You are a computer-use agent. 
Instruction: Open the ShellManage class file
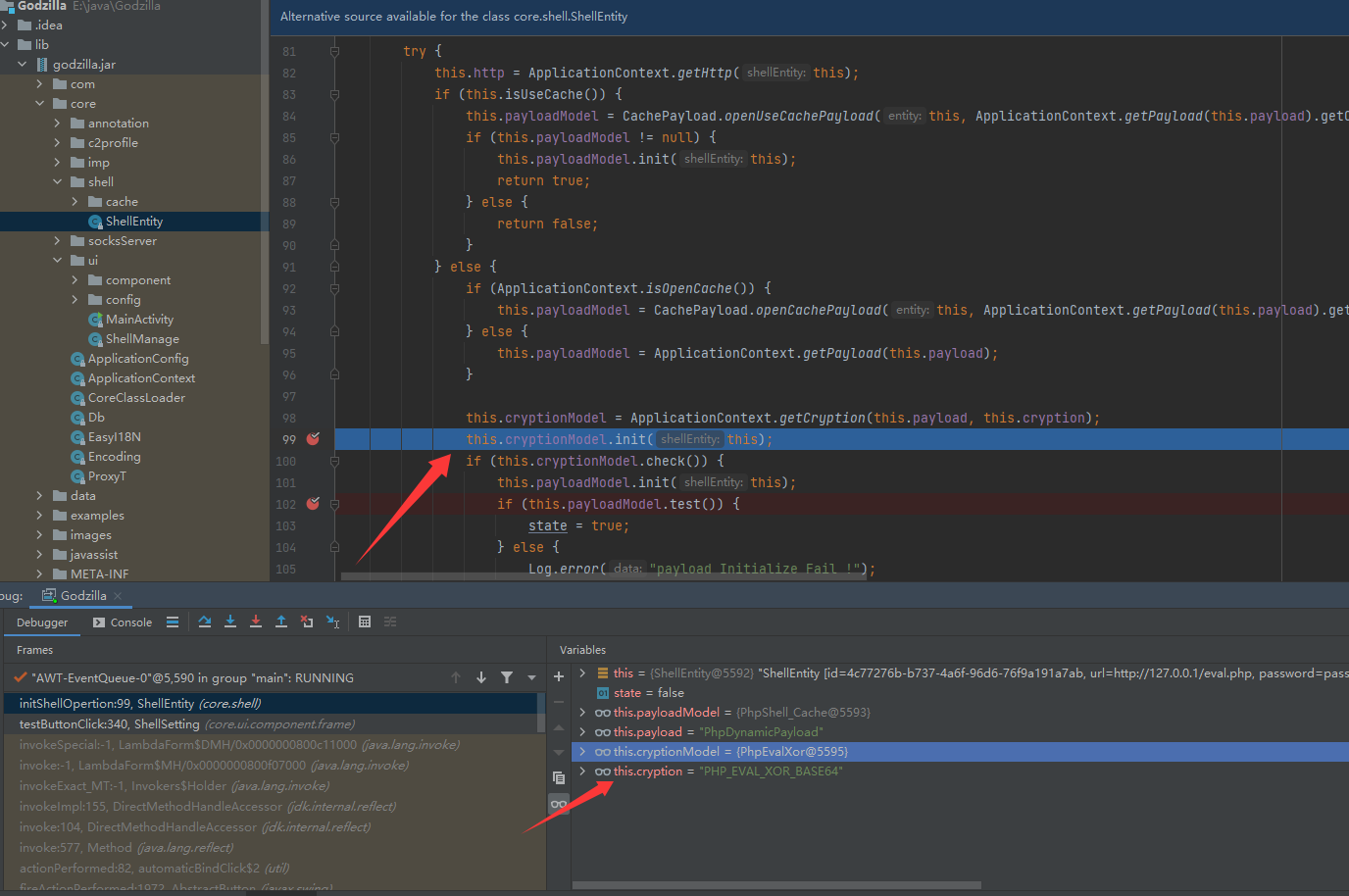[x=141, y=339]
